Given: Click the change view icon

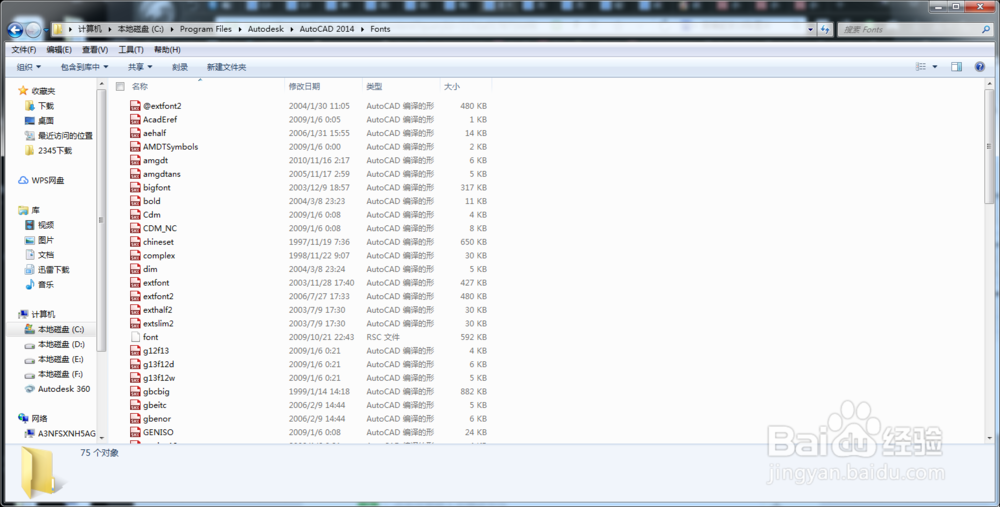Looking at the screenshot, I should pos(921,67).
